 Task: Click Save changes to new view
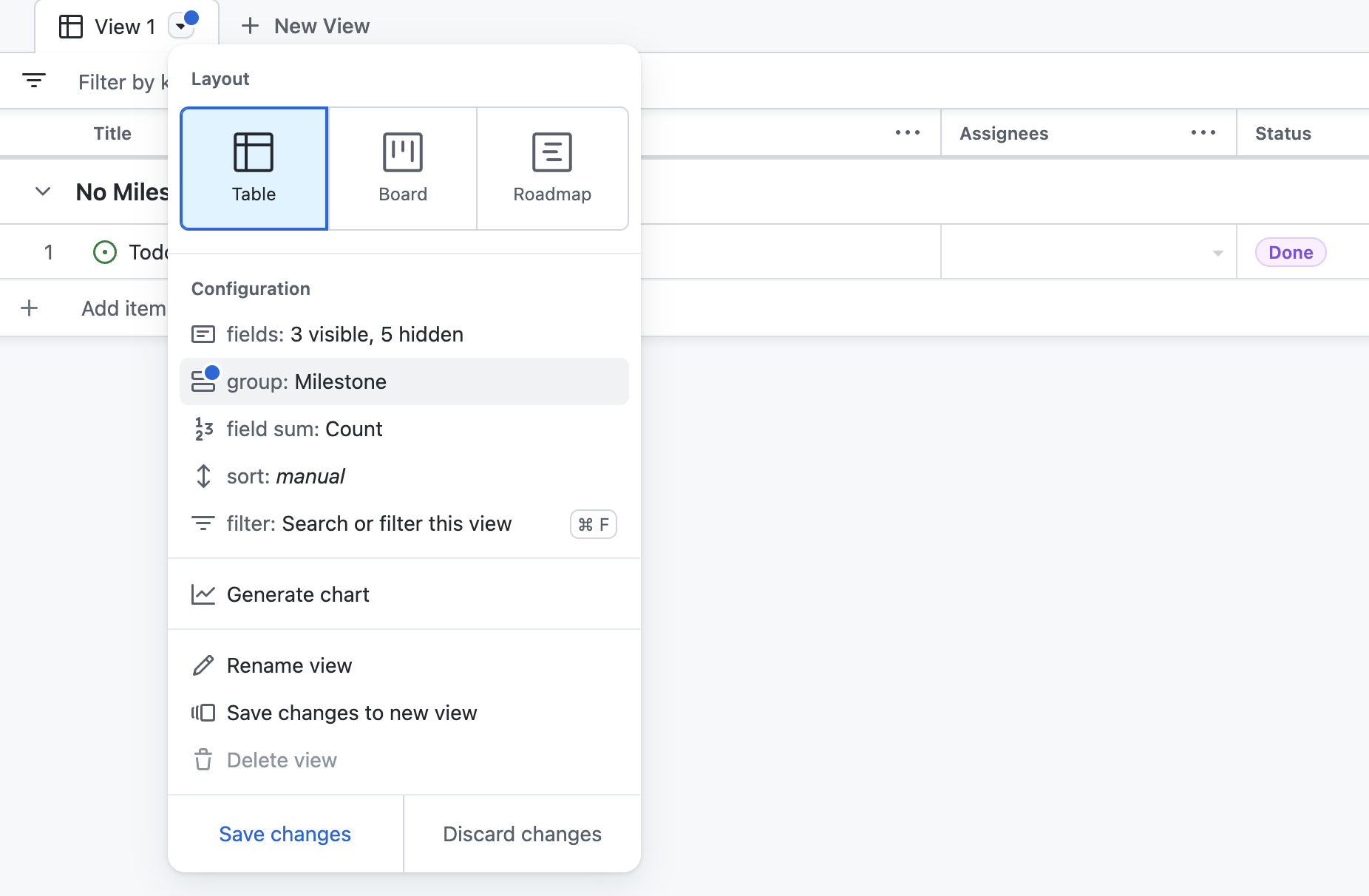pos(404,713)
